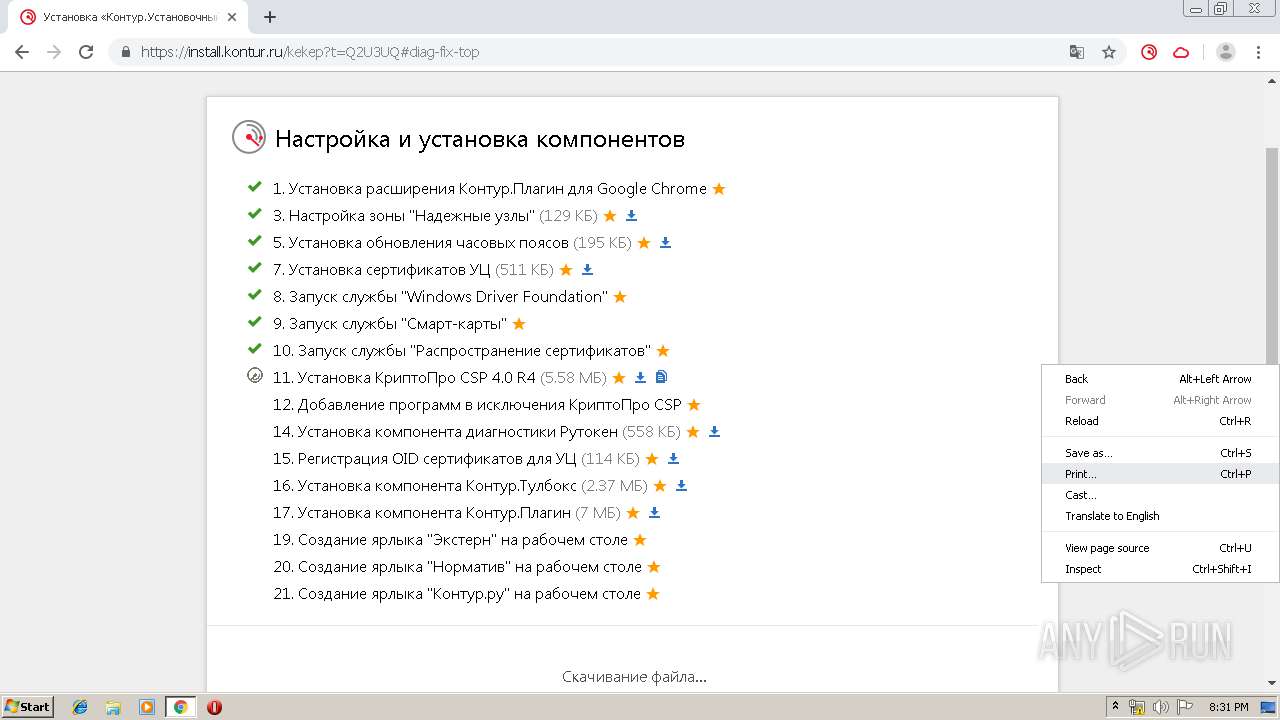Go back using browser back arrow
Screen dimensions: 1280x720
22,52
